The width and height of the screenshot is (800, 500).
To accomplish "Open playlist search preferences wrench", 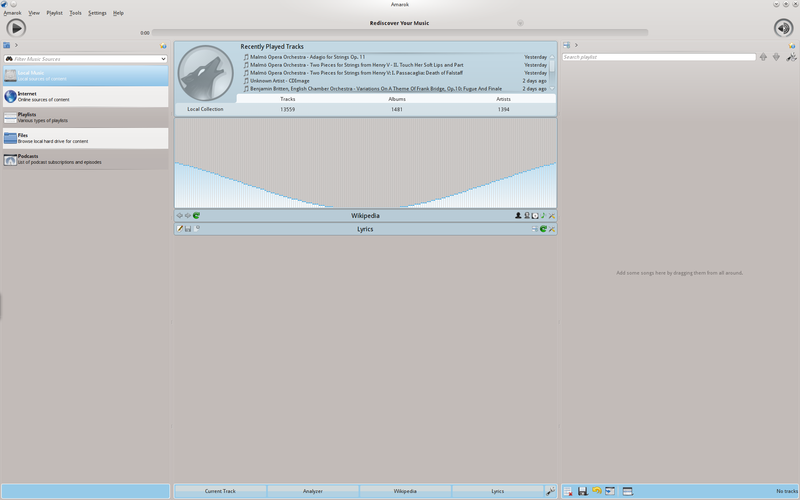I will [791, 57].
